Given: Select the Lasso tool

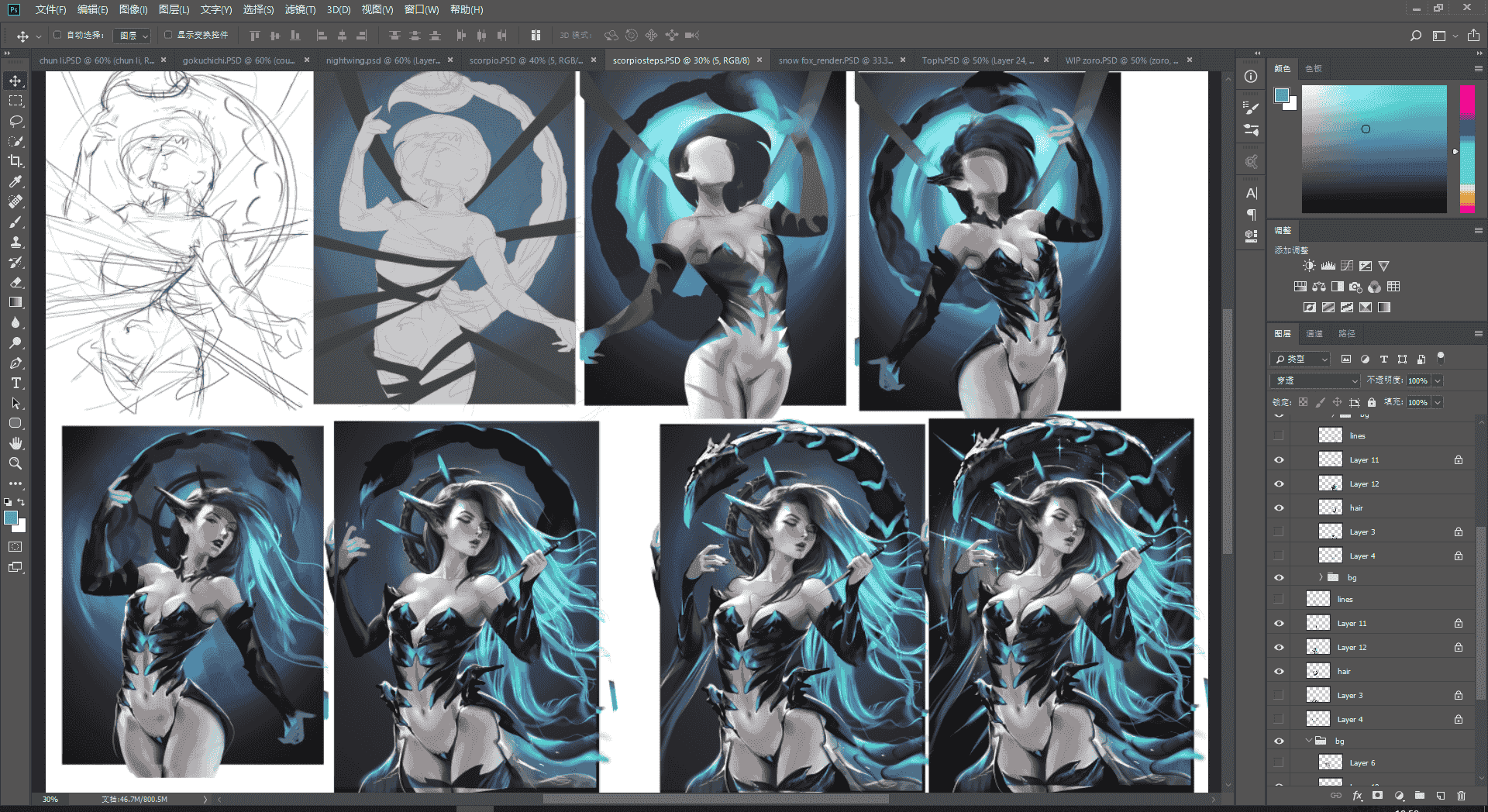Looking at the screenshot, I should (15, 121).
